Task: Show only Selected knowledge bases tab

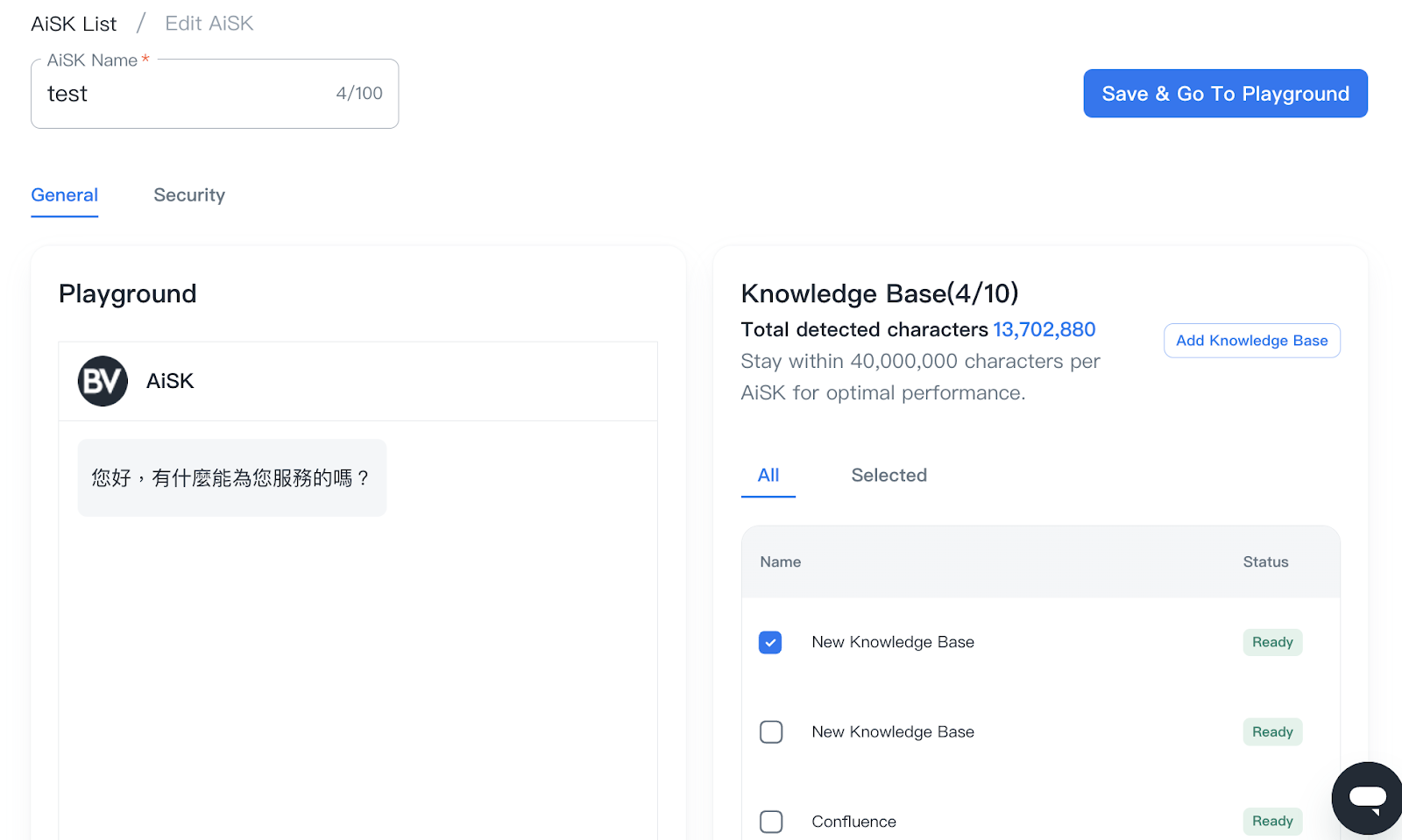Action: tap(889, 476)
